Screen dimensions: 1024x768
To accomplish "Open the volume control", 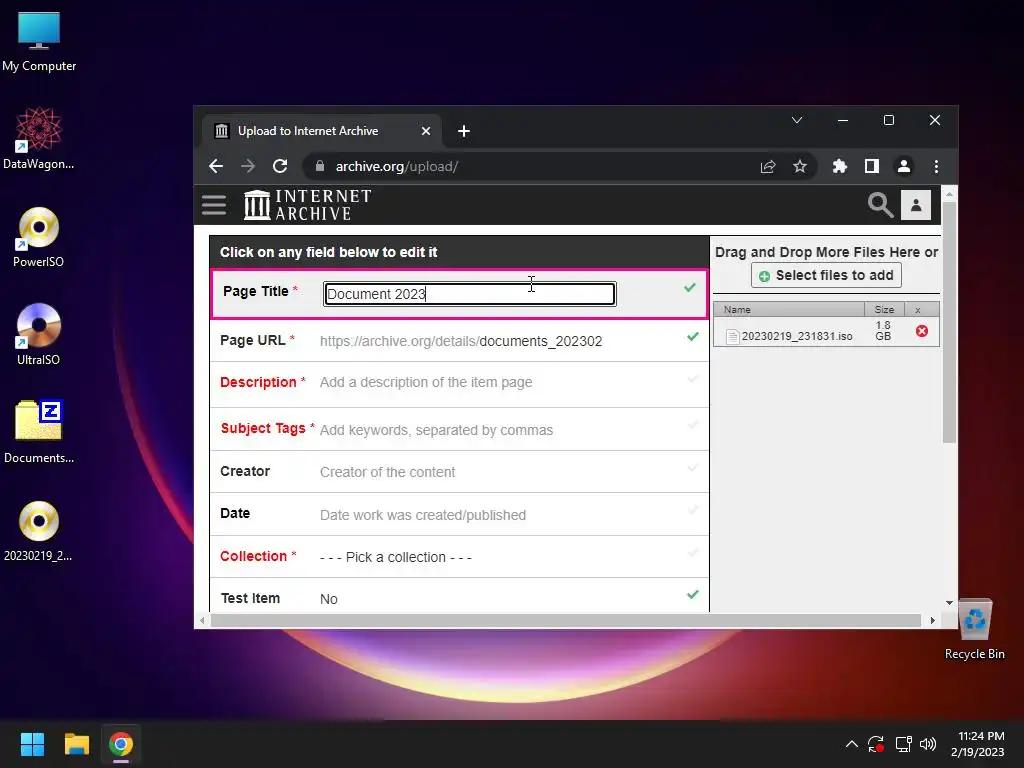I will point(927,744).
